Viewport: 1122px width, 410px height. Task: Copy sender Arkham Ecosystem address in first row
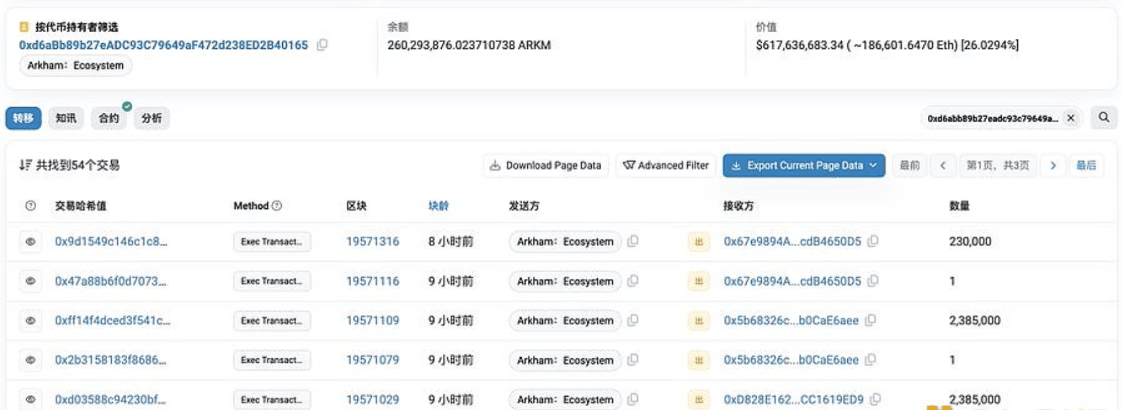(633, 242)
